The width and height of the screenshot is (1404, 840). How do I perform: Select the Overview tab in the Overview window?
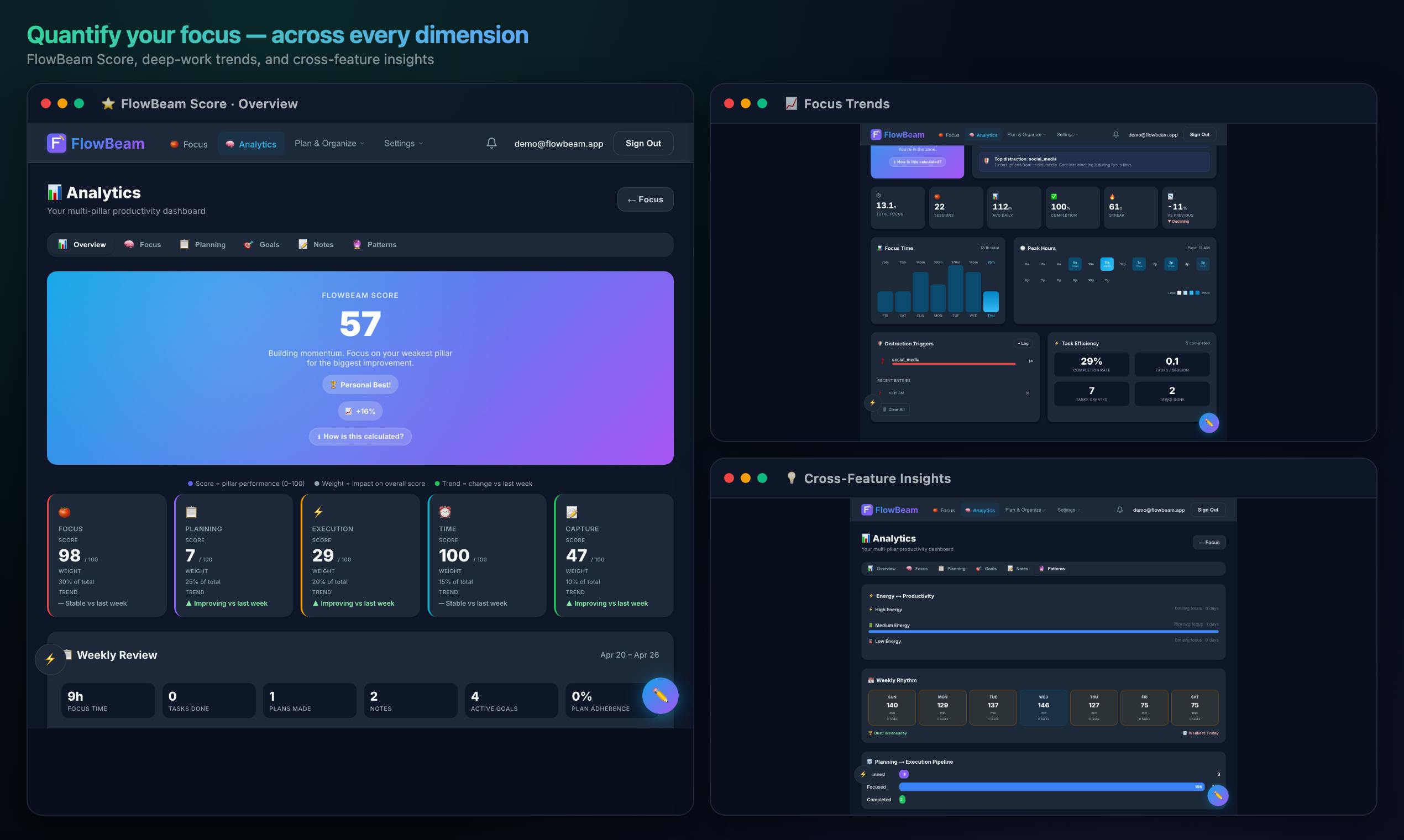tap(82, 244)
